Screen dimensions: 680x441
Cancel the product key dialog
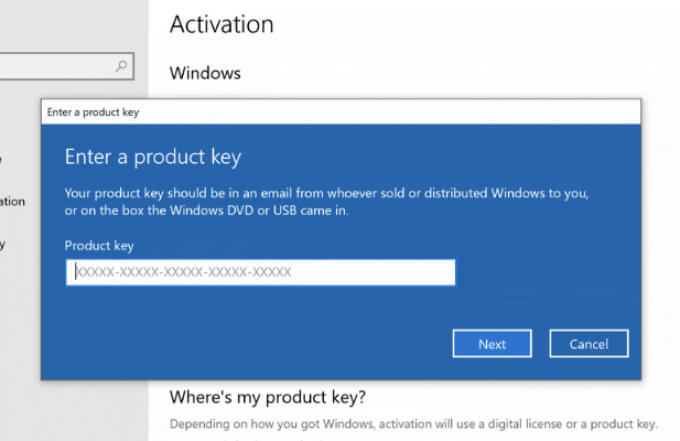tap(589, 344)
